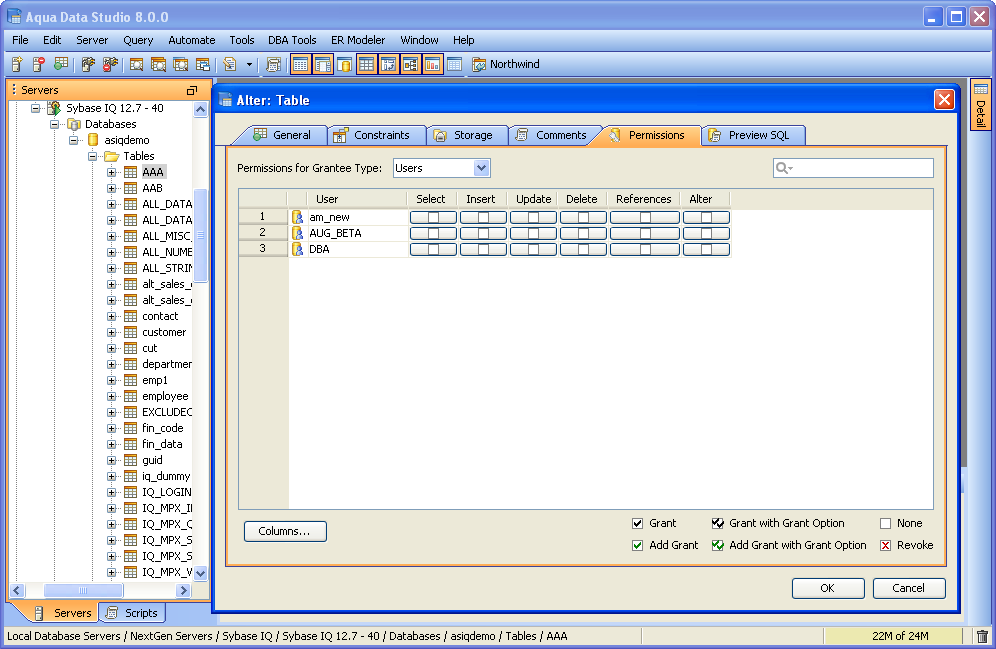Toggle the second highlighted table panel icon
996x649 pixels.
click(x=323, y=64)
